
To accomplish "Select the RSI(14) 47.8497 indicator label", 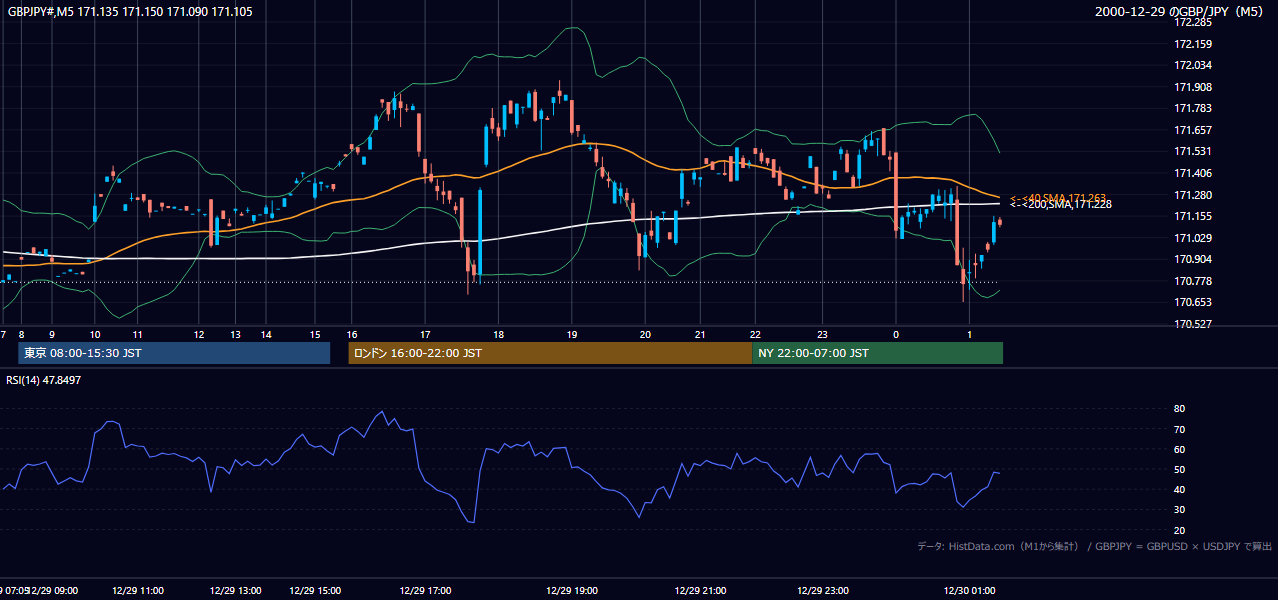I will 44,380.
